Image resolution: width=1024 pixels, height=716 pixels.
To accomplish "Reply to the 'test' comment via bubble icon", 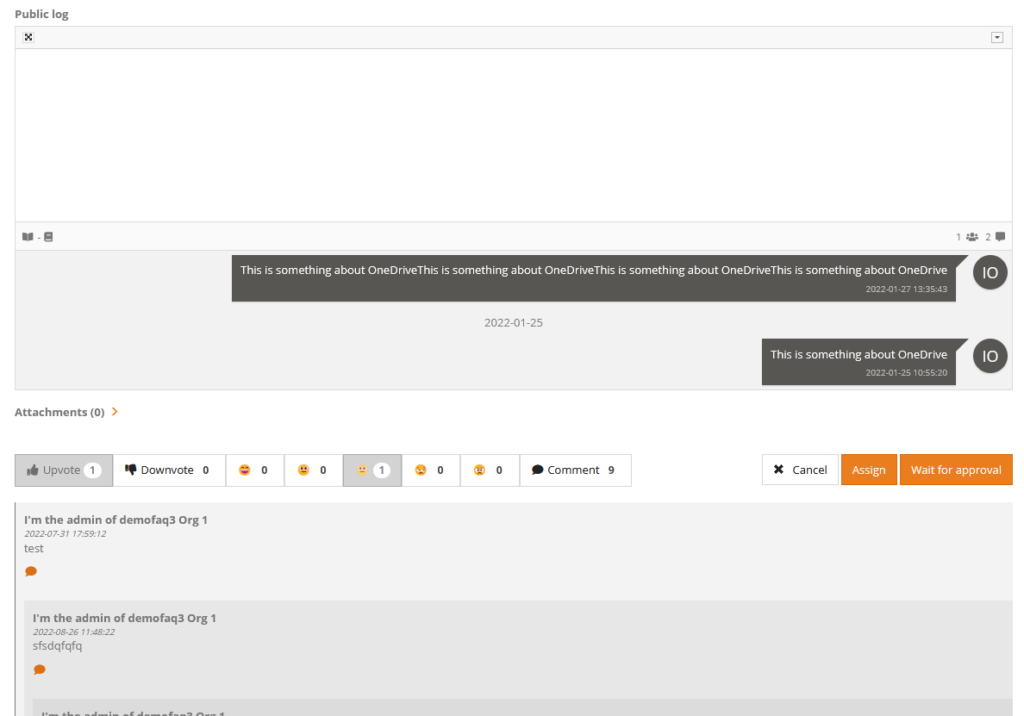I will coord(31,571).
